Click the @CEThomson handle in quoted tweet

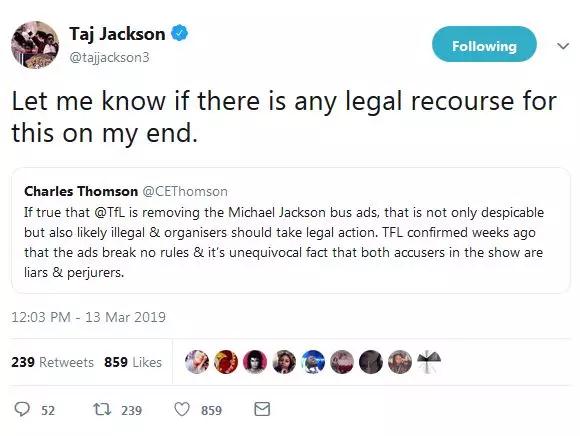(185, 192)
